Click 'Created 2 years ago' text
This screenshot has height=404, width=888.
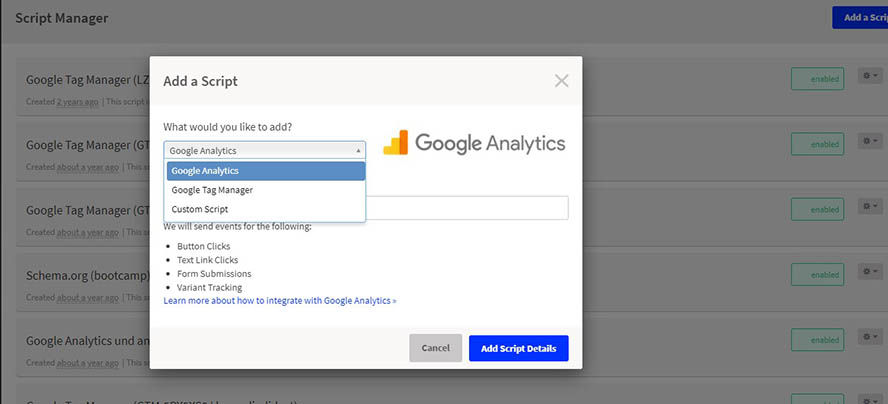click(62, 102)
